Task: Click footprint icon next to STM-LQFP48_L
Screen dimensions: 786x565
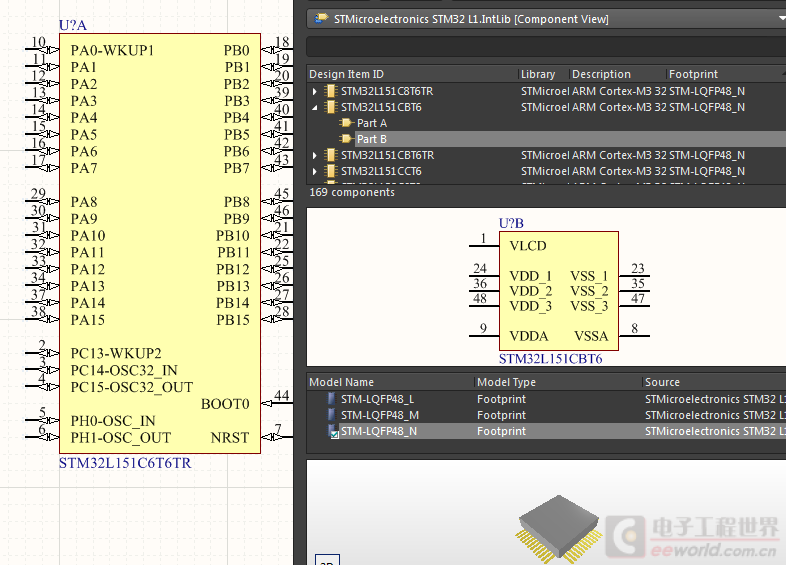Action: (x=331, y=399)
